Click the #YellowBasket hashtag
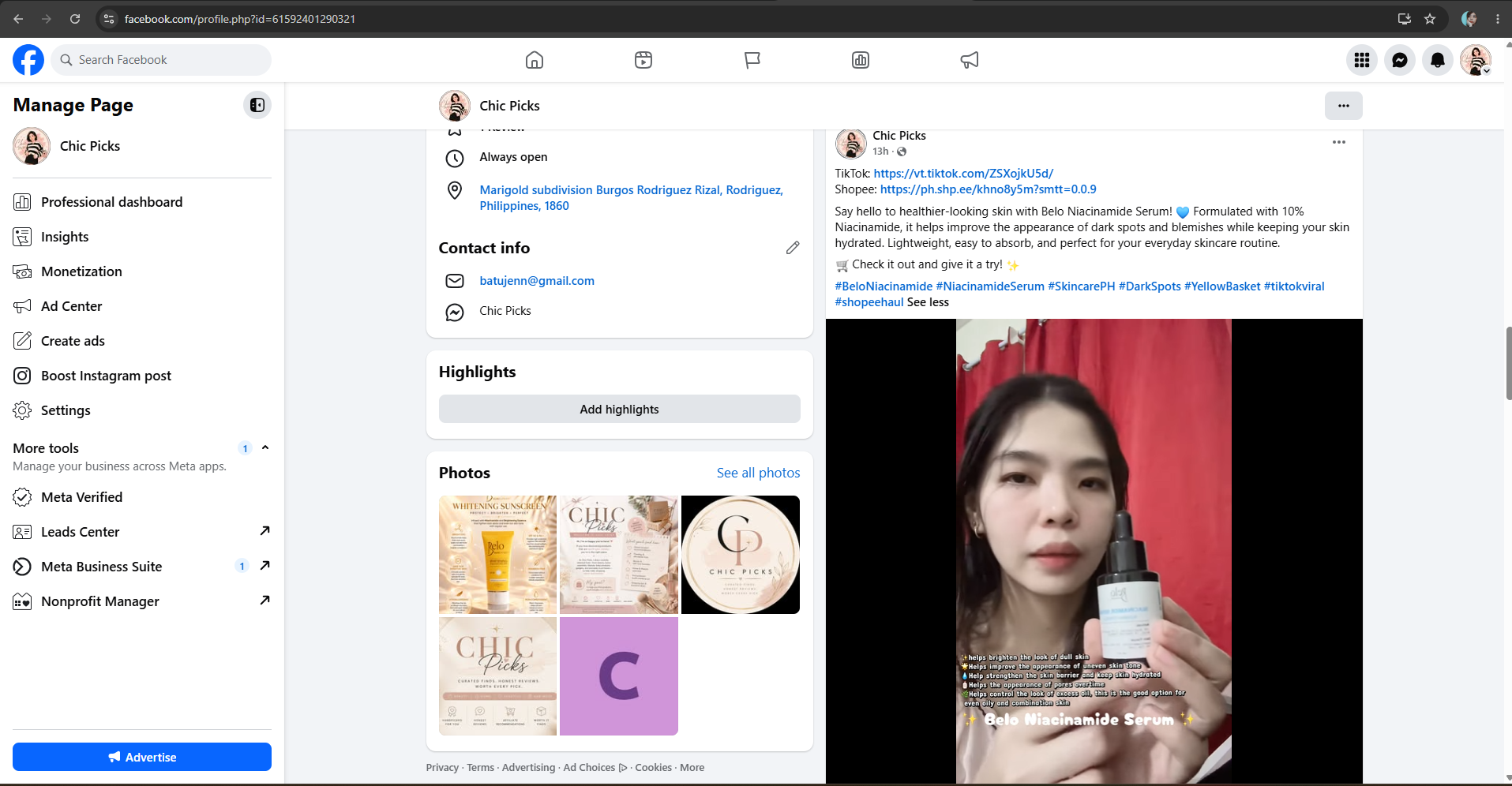The height and width of the screenshot is (786, 1512). pyautogui.click(x=1222, y=286)
